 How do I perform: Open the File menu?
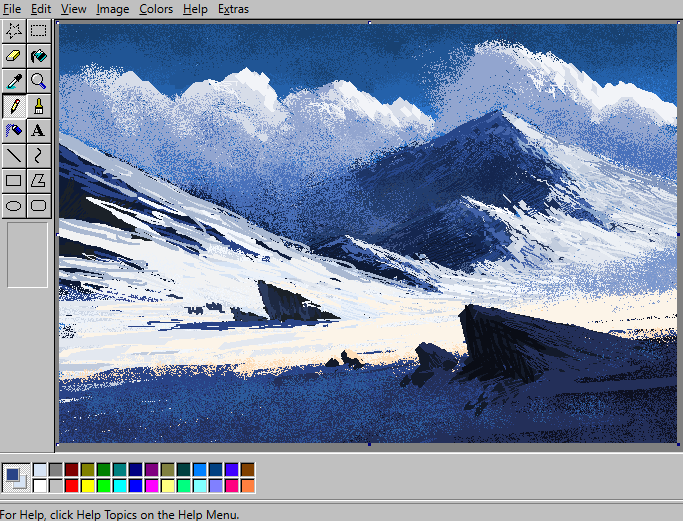[x=11, y=9]
